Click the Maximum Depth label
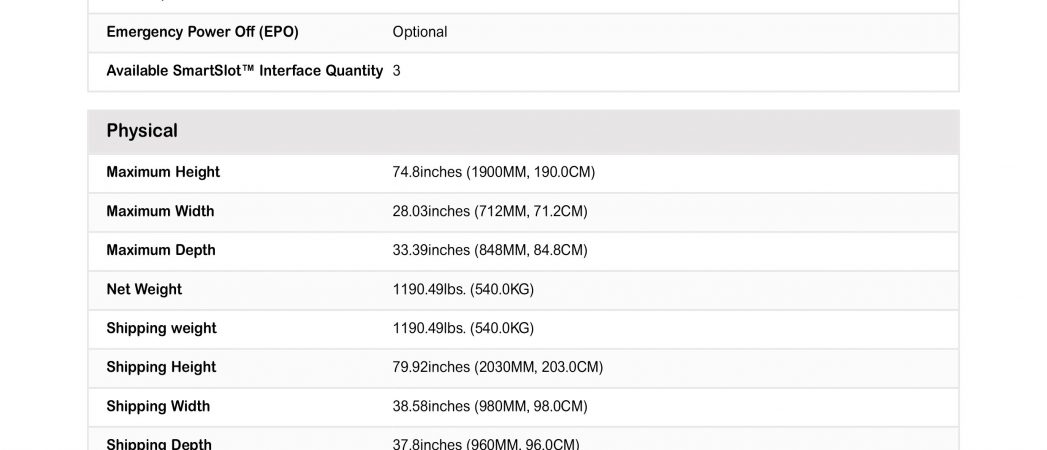1047x450 pixels. [161, 250]
